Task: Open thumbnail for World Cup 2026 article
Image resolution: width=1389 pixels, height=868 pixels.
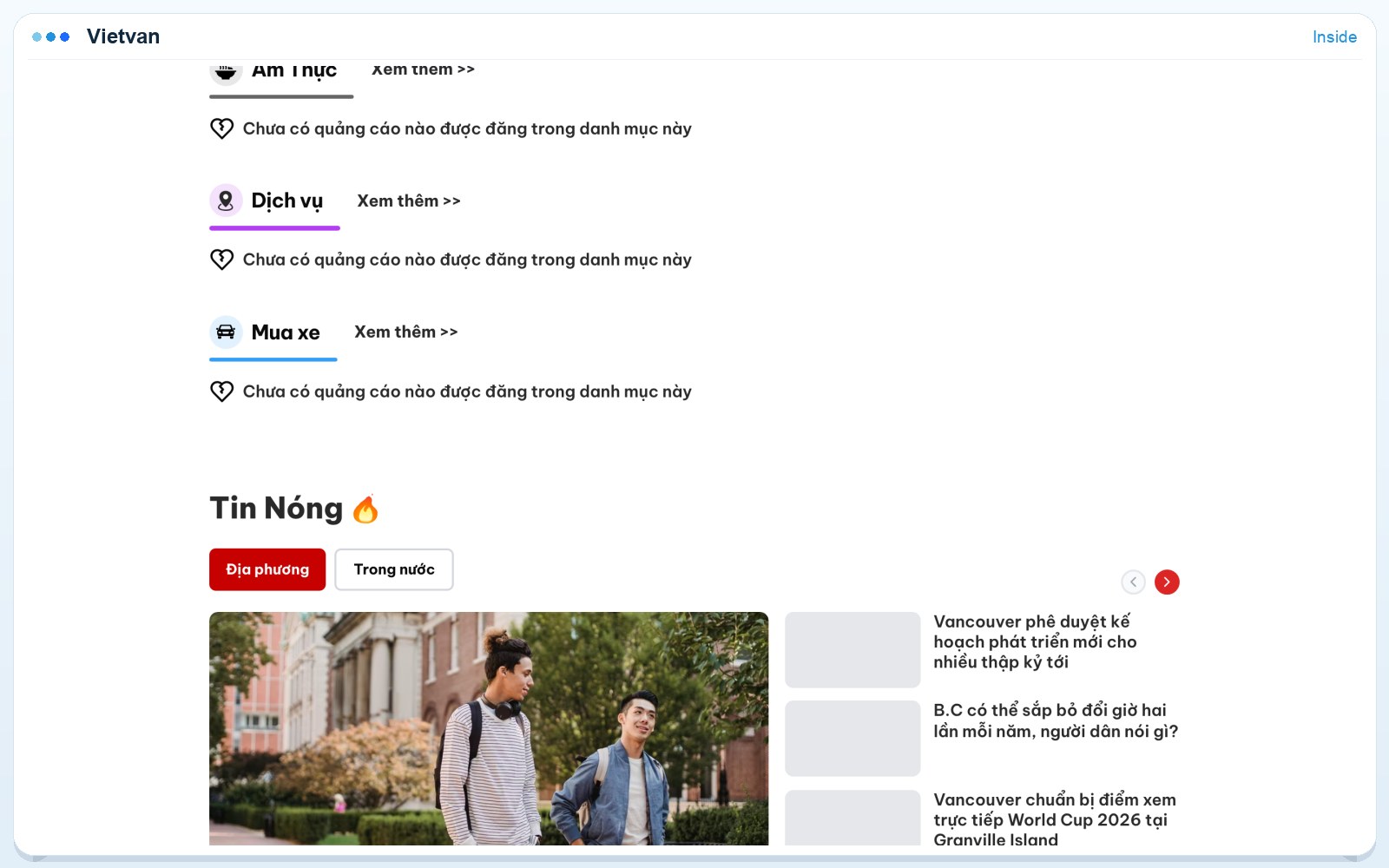Action: 852,818
